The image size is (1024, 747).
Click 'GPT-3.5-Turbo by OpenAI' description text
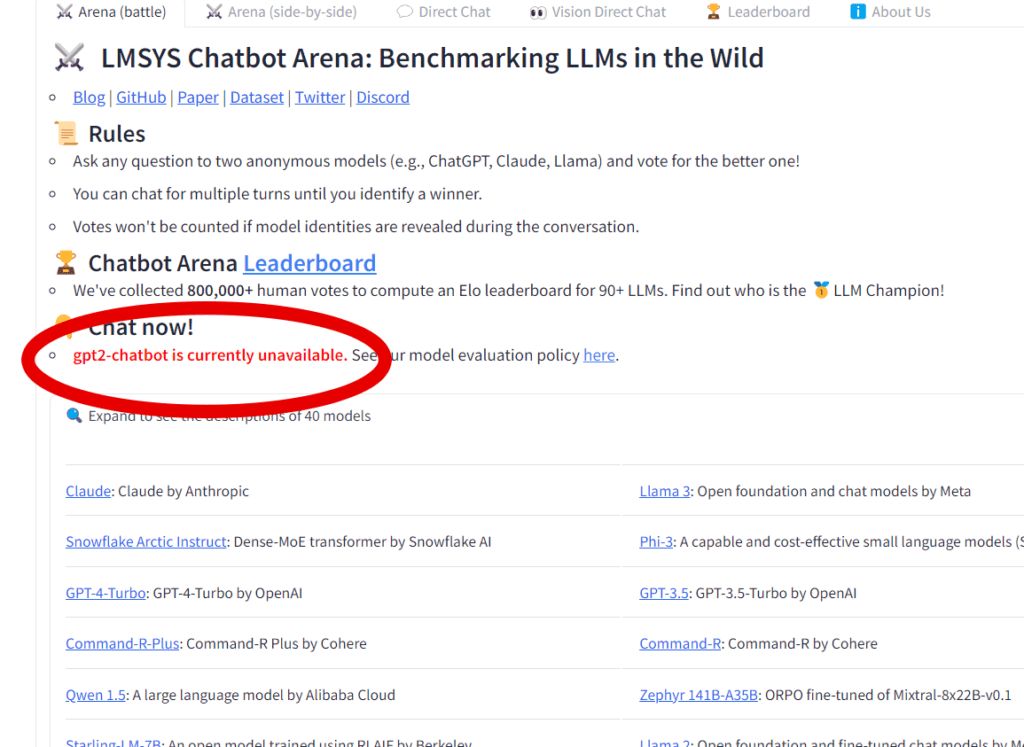tap(776, 593)
